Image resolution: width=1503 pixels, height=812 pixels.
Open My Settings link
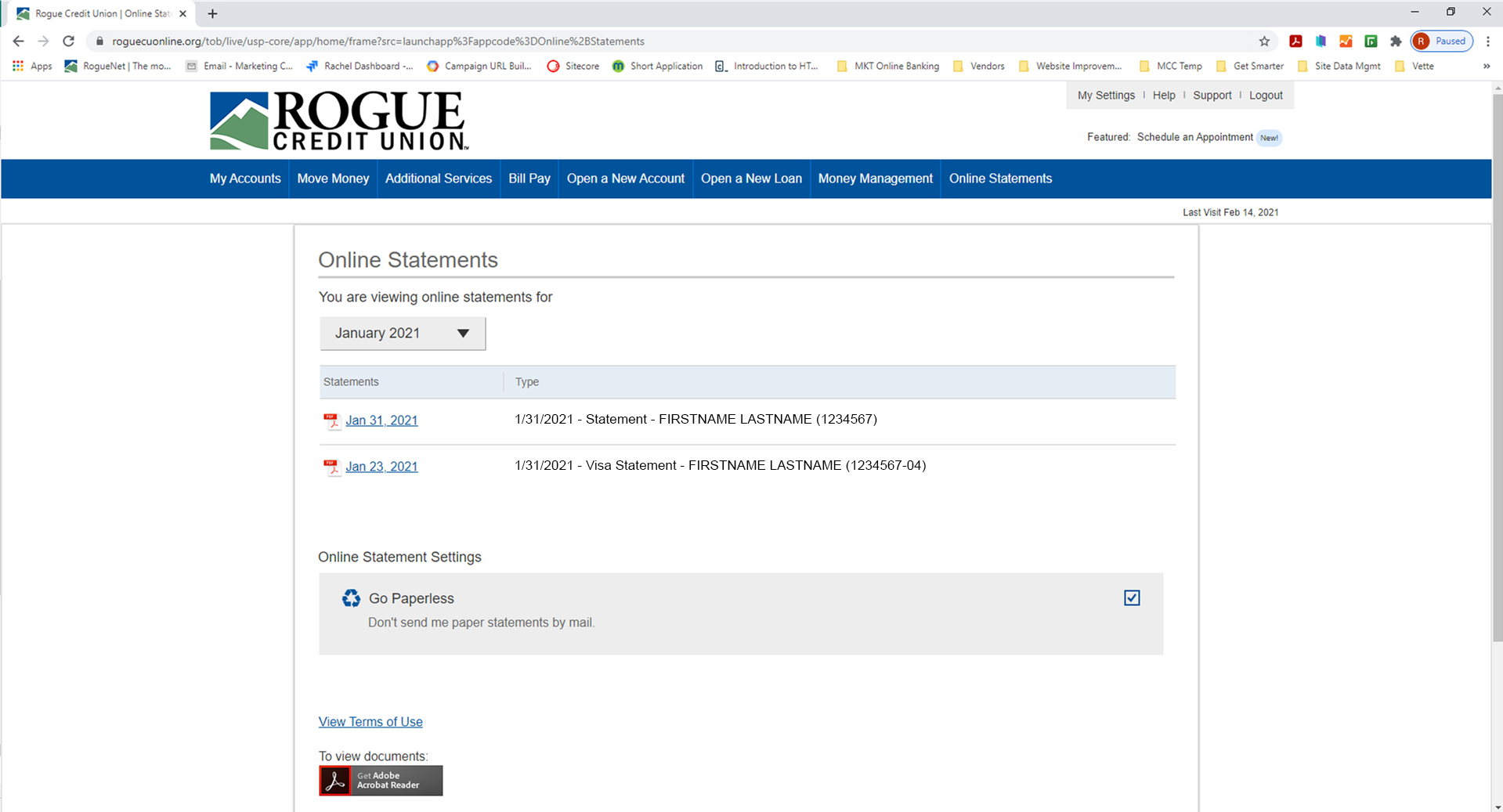coord(1106,96)
